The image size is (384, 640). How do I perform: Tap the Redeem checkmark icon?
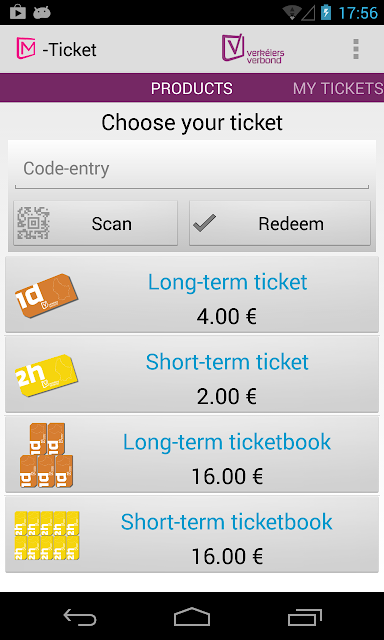pyautogui.click(x=204, y=223)
